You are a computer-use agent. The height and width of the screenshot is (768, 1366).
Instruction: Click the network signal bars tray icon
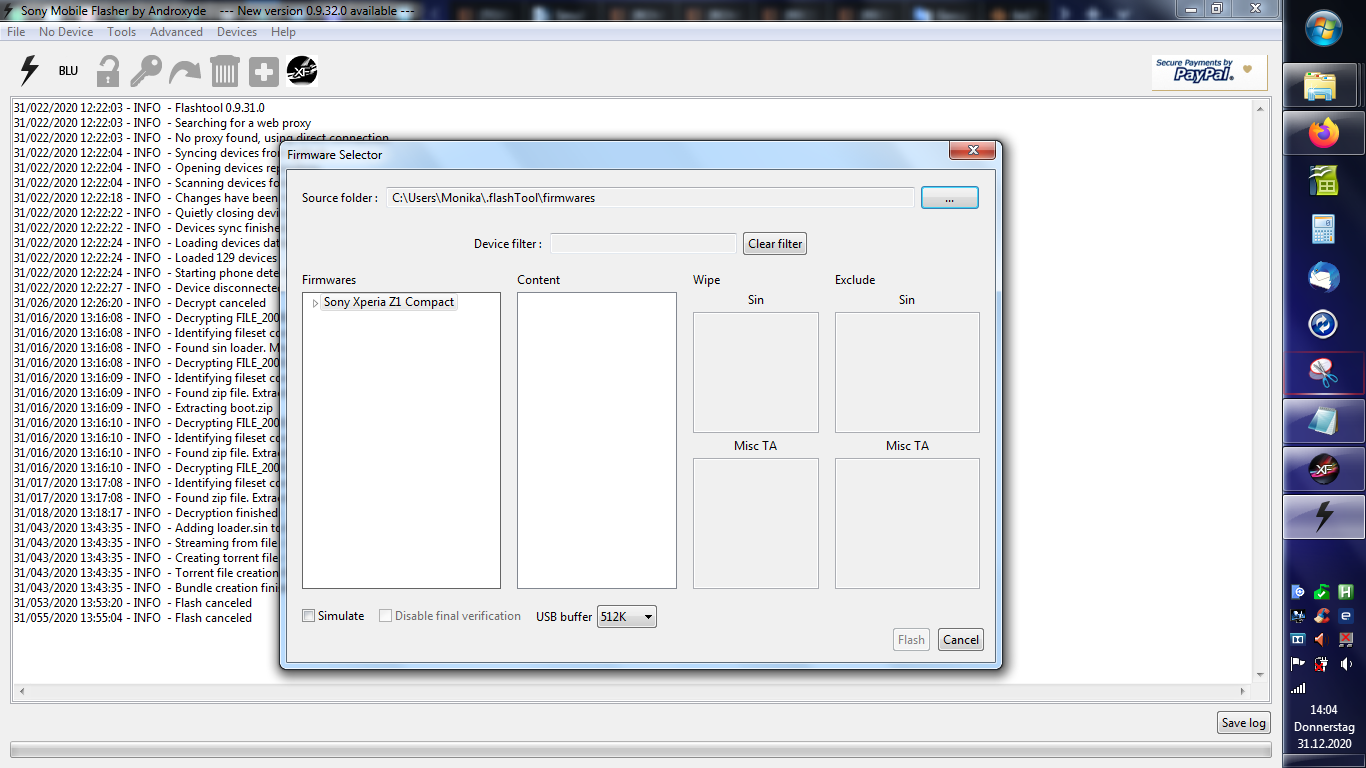(1298, 688)
